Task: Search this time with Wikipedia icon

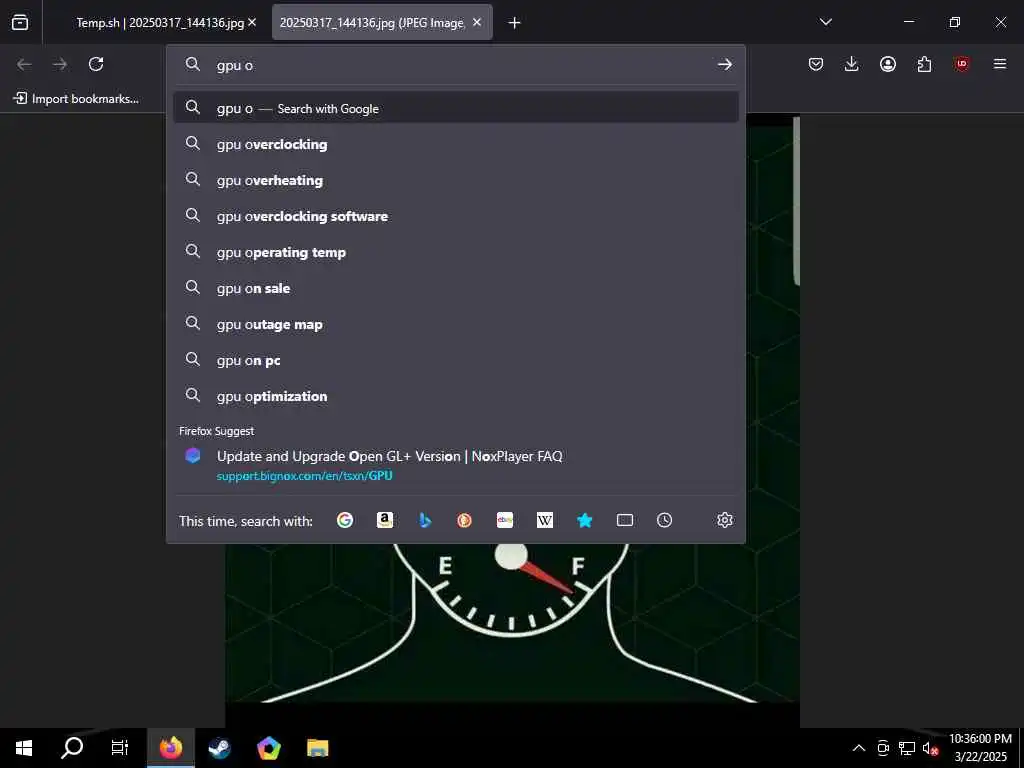Action: pos(545,520)
